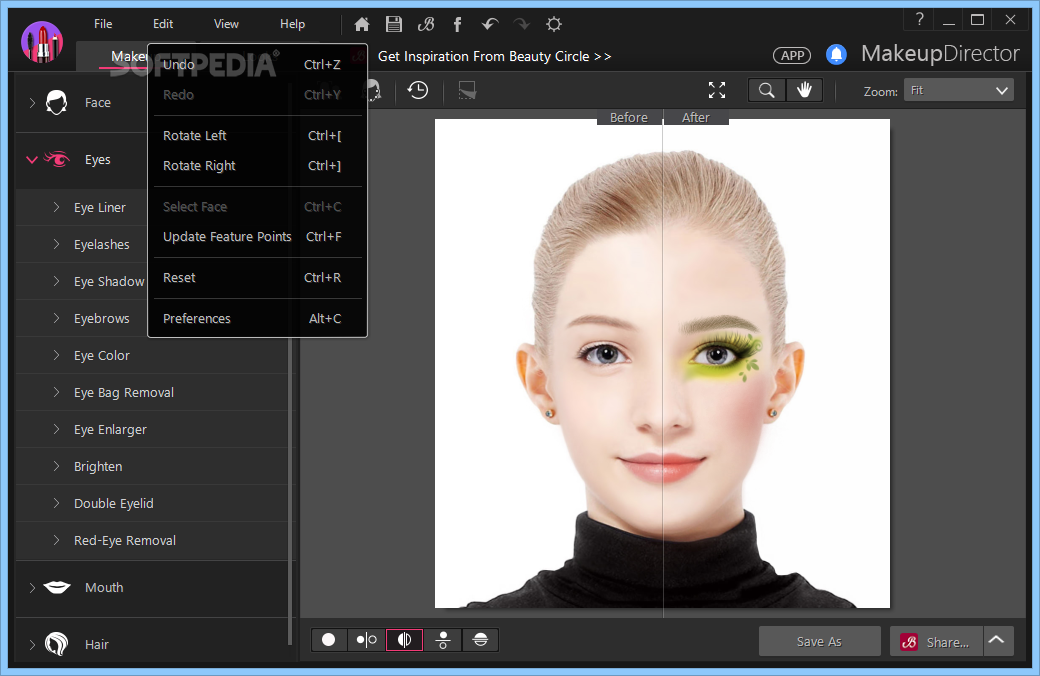Expand the Eye Shadow option

[109, 282]
